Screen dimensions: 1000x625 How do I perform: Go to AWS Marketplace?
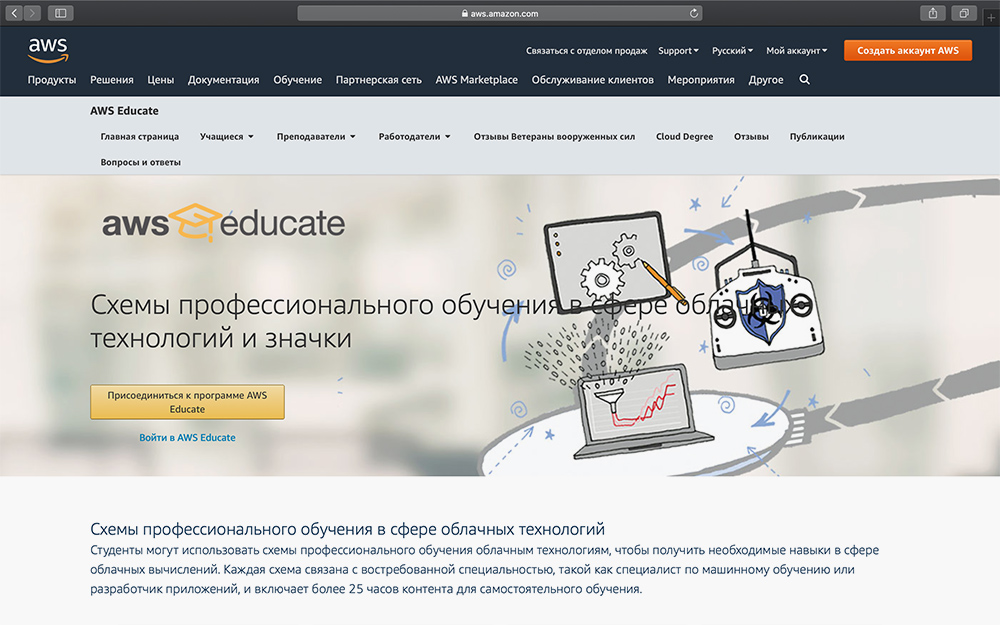pyautogui.click(x=476, y=80)
